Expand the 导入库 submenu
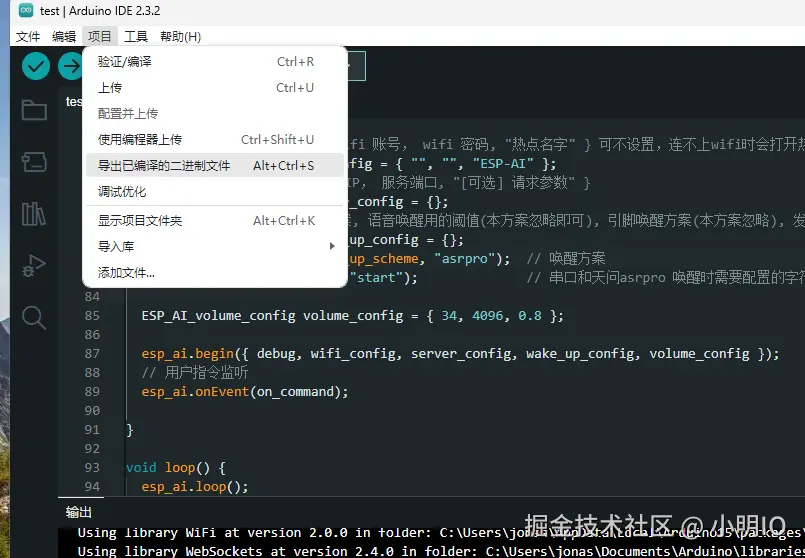This screenshot has height=558, width=805. pyautogui.click(x=215, y=246)
